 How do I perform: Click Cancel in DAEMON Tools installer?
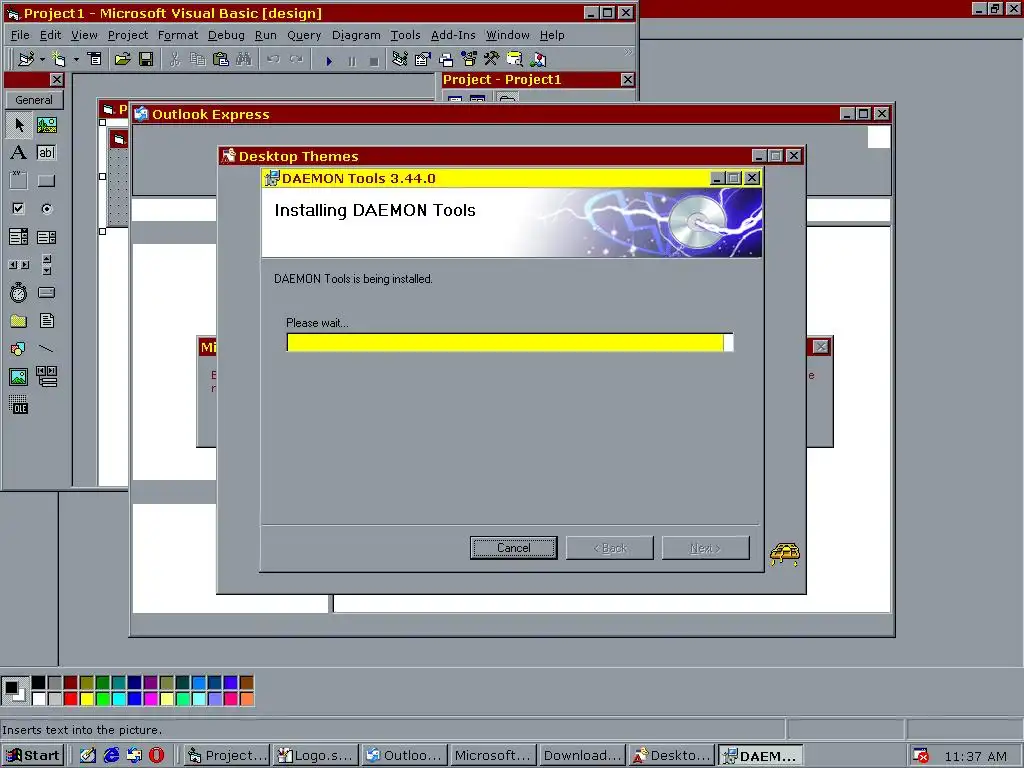[513, 548]
